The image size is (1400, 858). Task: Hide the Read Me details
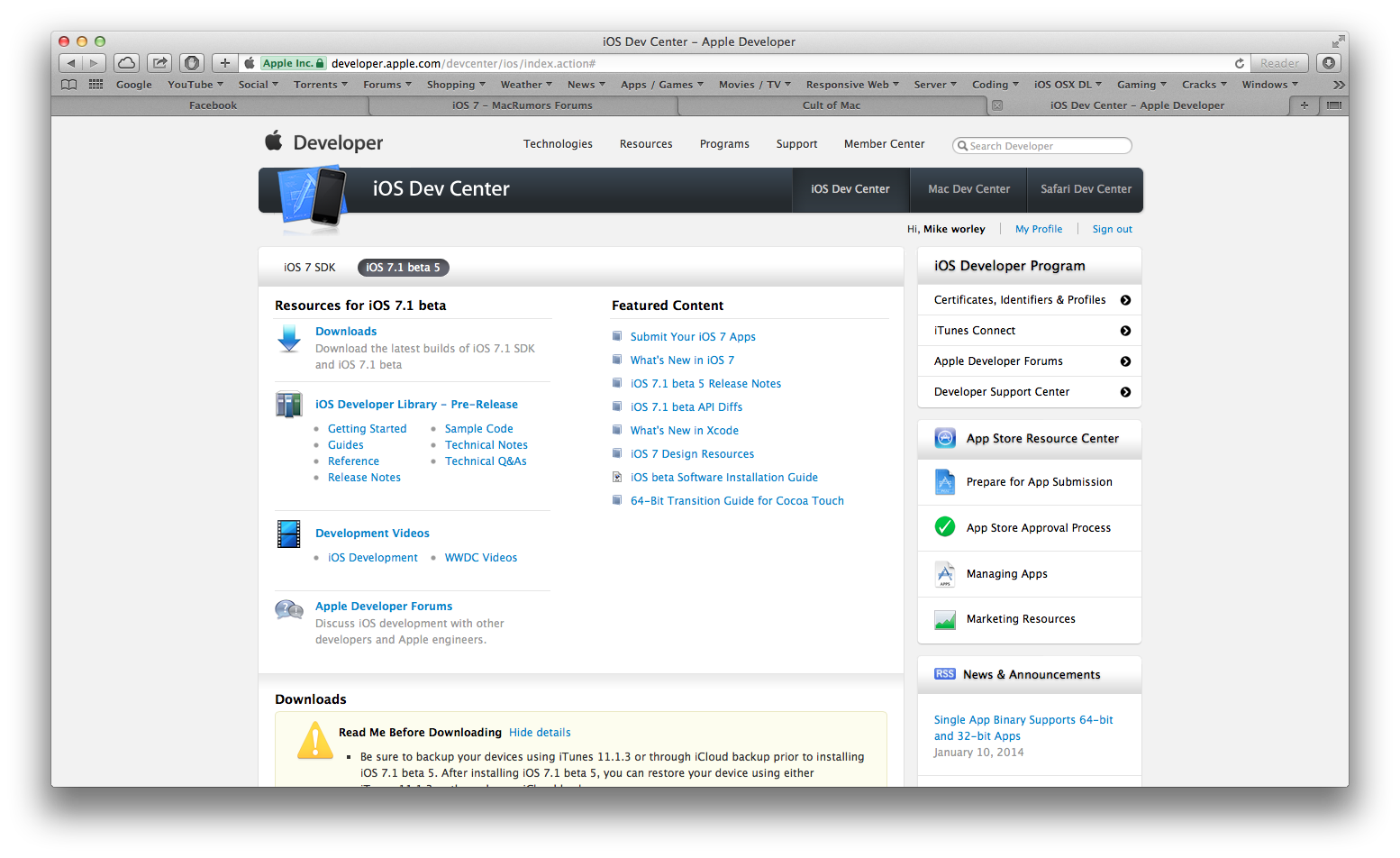coord(539,732)
